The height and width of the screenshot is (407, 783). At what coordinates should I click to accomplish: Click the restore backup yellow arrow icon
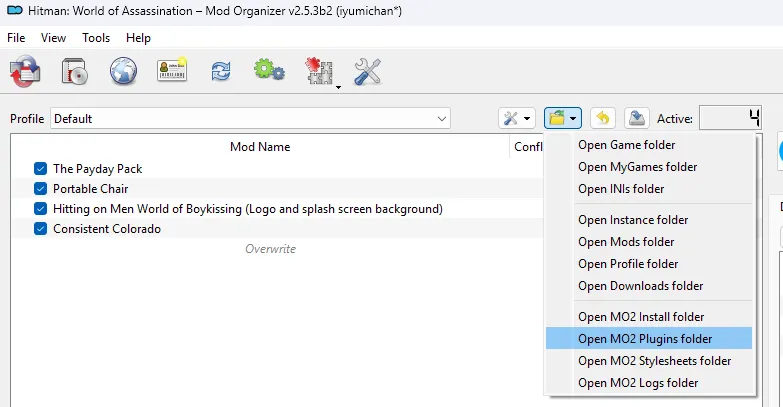[x=602, y=118]
